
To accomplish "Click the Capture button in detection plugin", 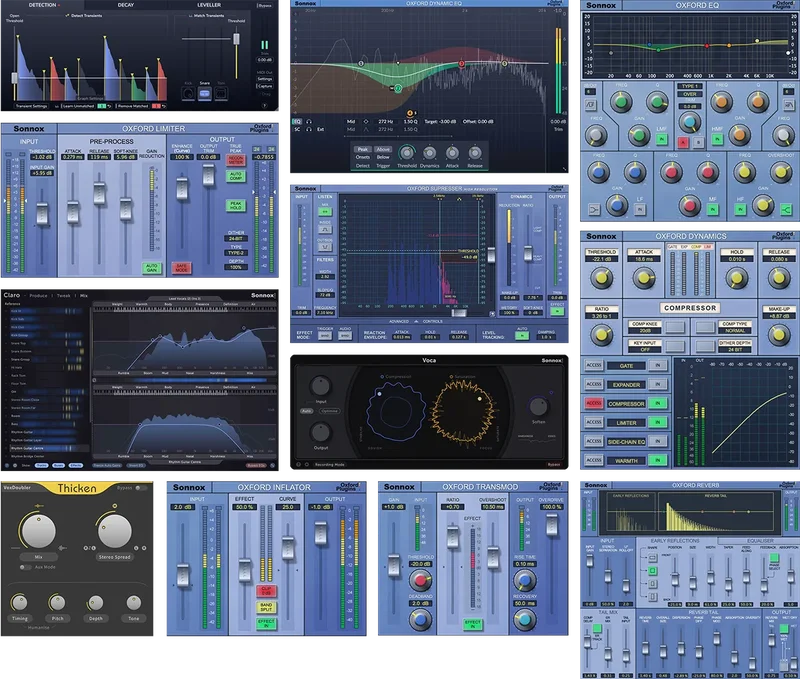I will [265, 86].
